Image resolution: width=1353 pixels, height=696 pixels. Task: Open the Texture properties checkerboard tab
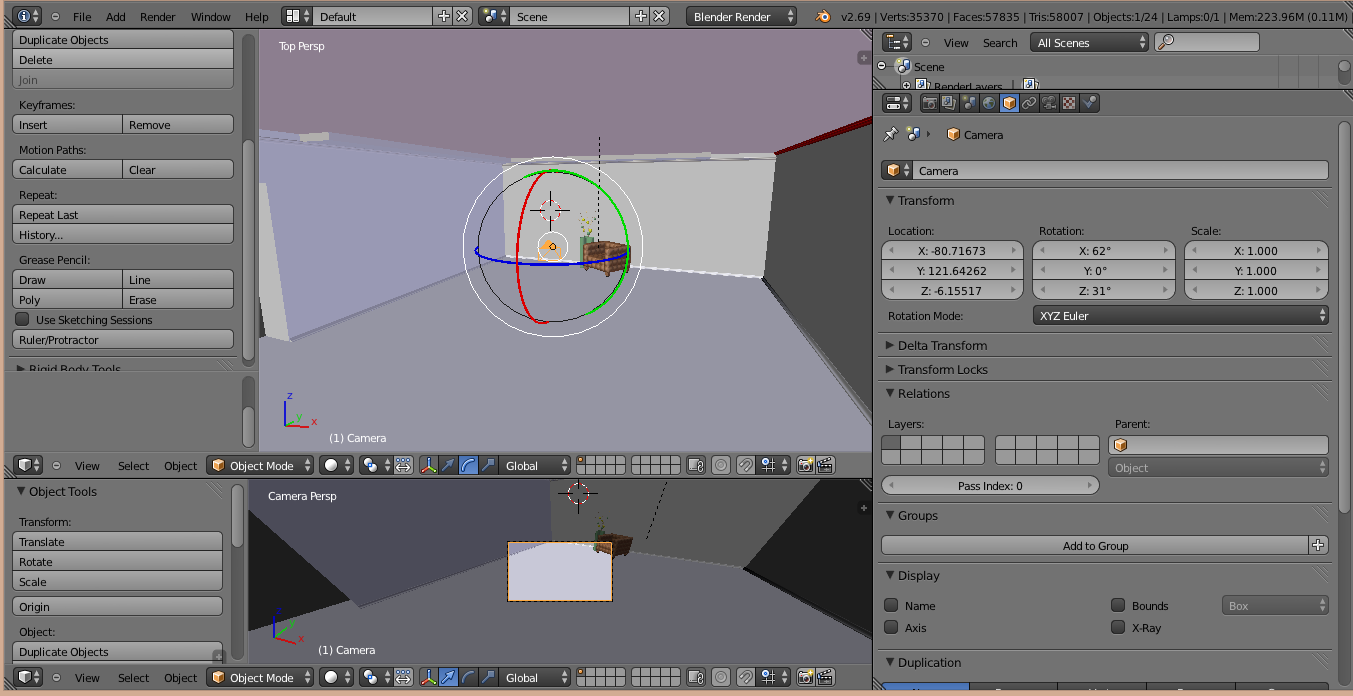pos(1070,103)
